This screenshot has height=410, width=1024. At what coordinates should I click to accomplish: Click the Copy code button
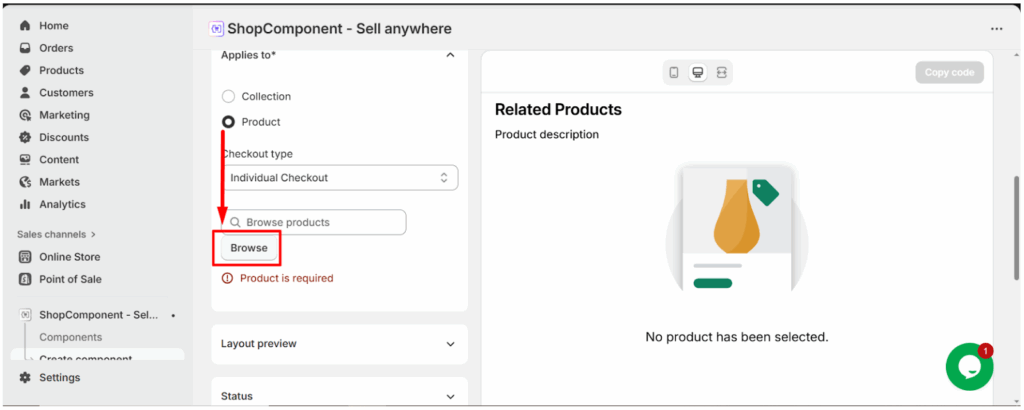949,73
